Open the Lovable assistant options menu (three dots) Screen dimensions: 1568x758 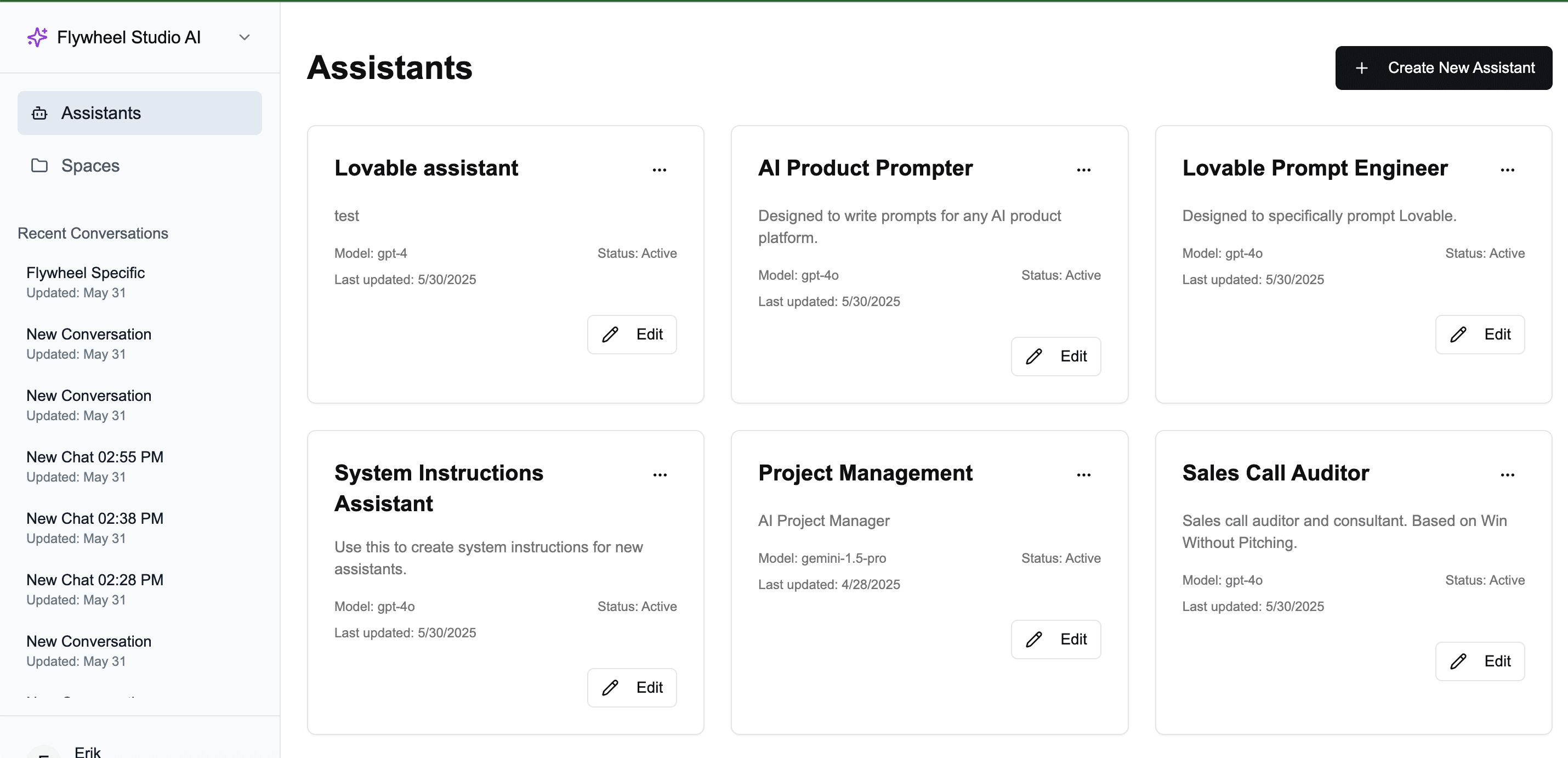[660, 169]
